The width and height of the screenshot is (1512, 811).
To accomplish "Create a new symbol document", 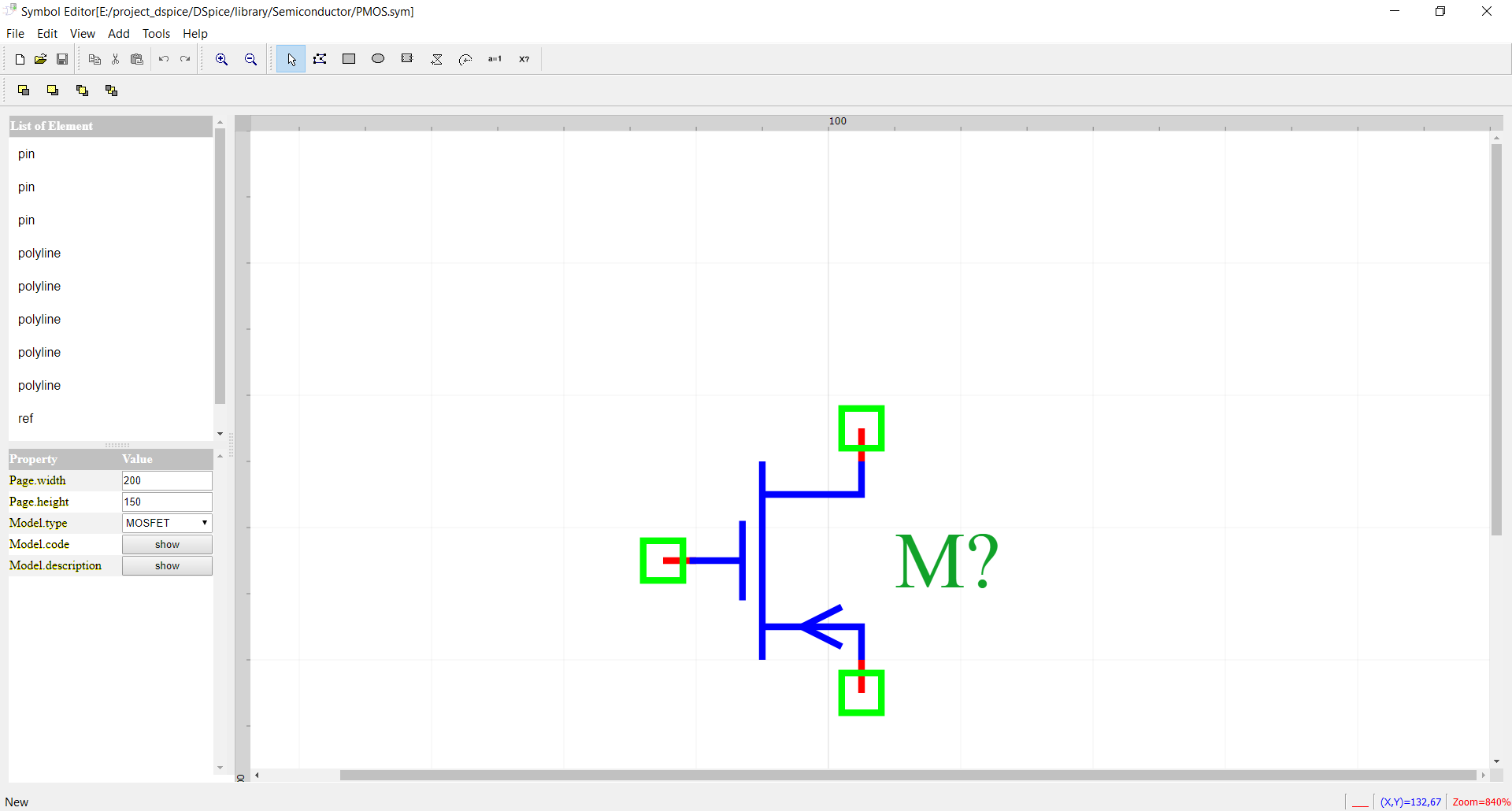I will [20, 59].
